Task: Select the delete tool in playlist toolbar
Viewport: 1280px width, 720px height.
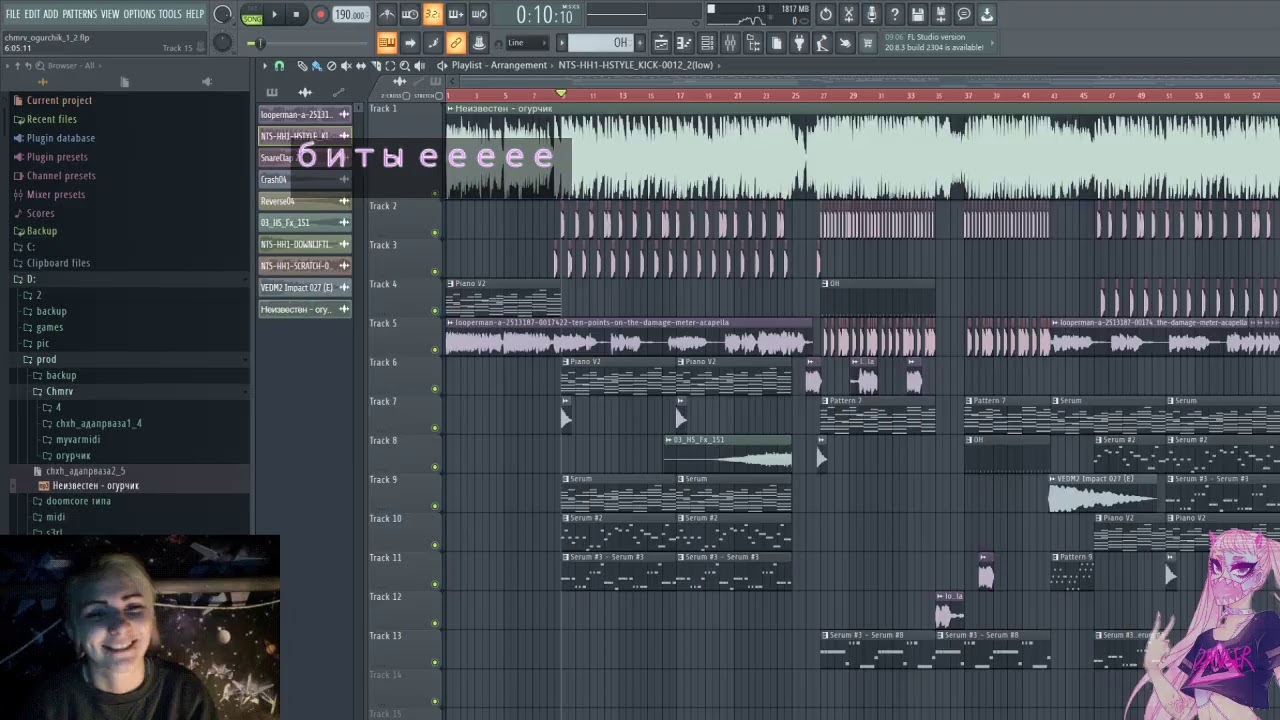Action: [331, 66]
